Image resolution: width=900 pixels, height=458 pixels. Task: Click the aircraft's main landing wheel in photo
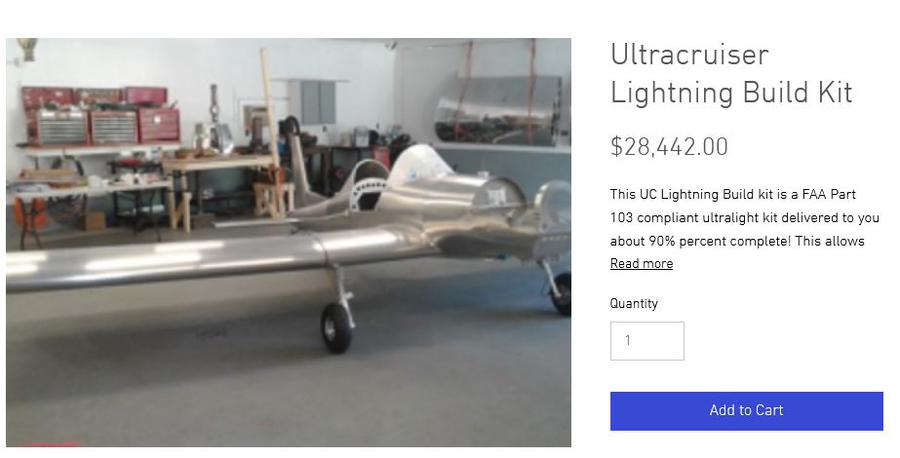336,327
